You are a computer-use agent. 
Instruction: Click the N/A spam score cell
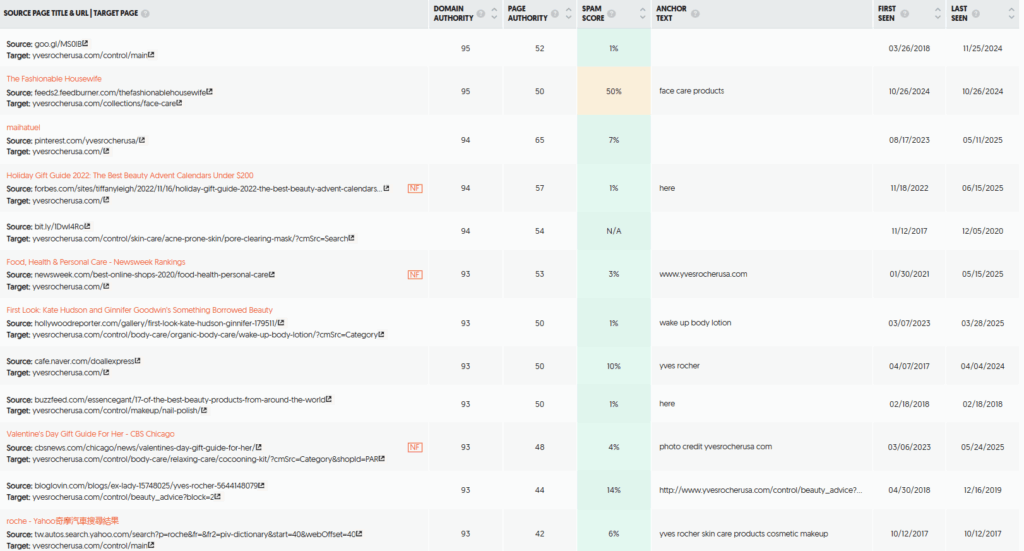[x=614, y=231]
